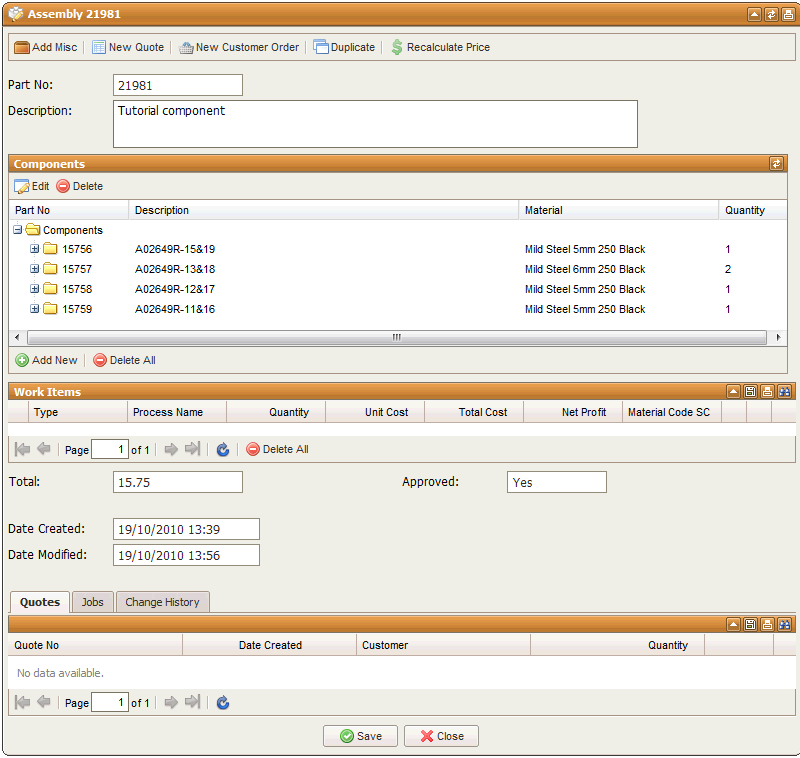
Task: Switch to the Jobs tab
Action: [x=93, y=602]
